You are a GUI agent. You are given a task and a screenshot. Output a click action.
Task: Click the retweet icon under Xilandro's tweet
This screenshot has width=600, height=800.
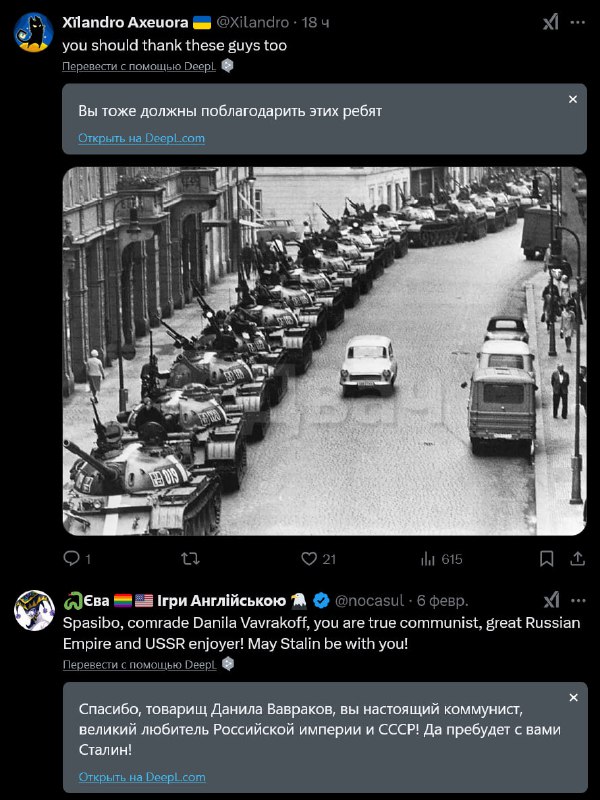pos(189,559)
